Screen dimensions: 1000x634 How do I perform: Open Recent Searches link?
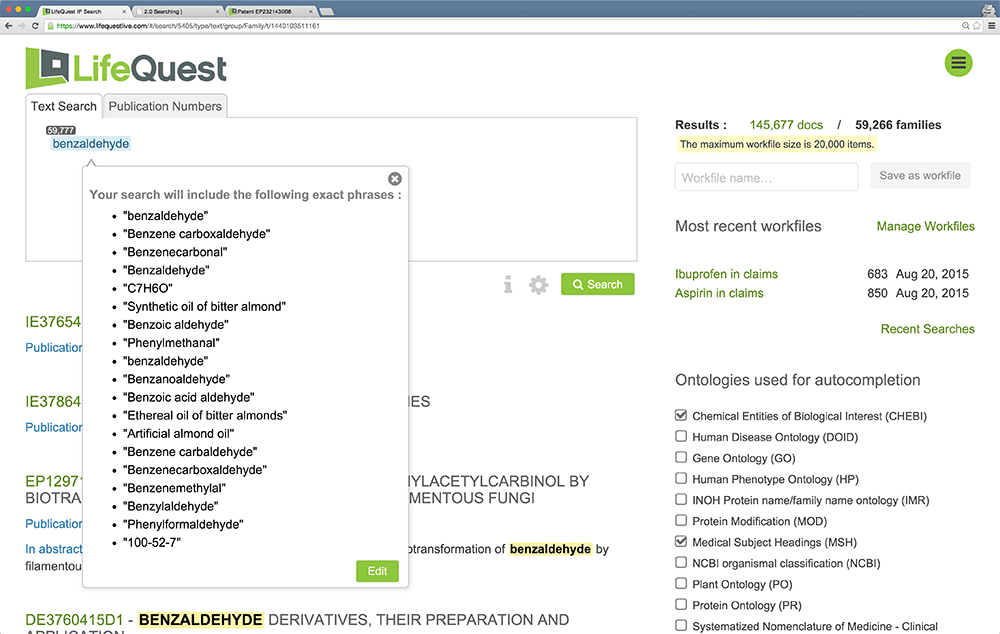[927, 328]
